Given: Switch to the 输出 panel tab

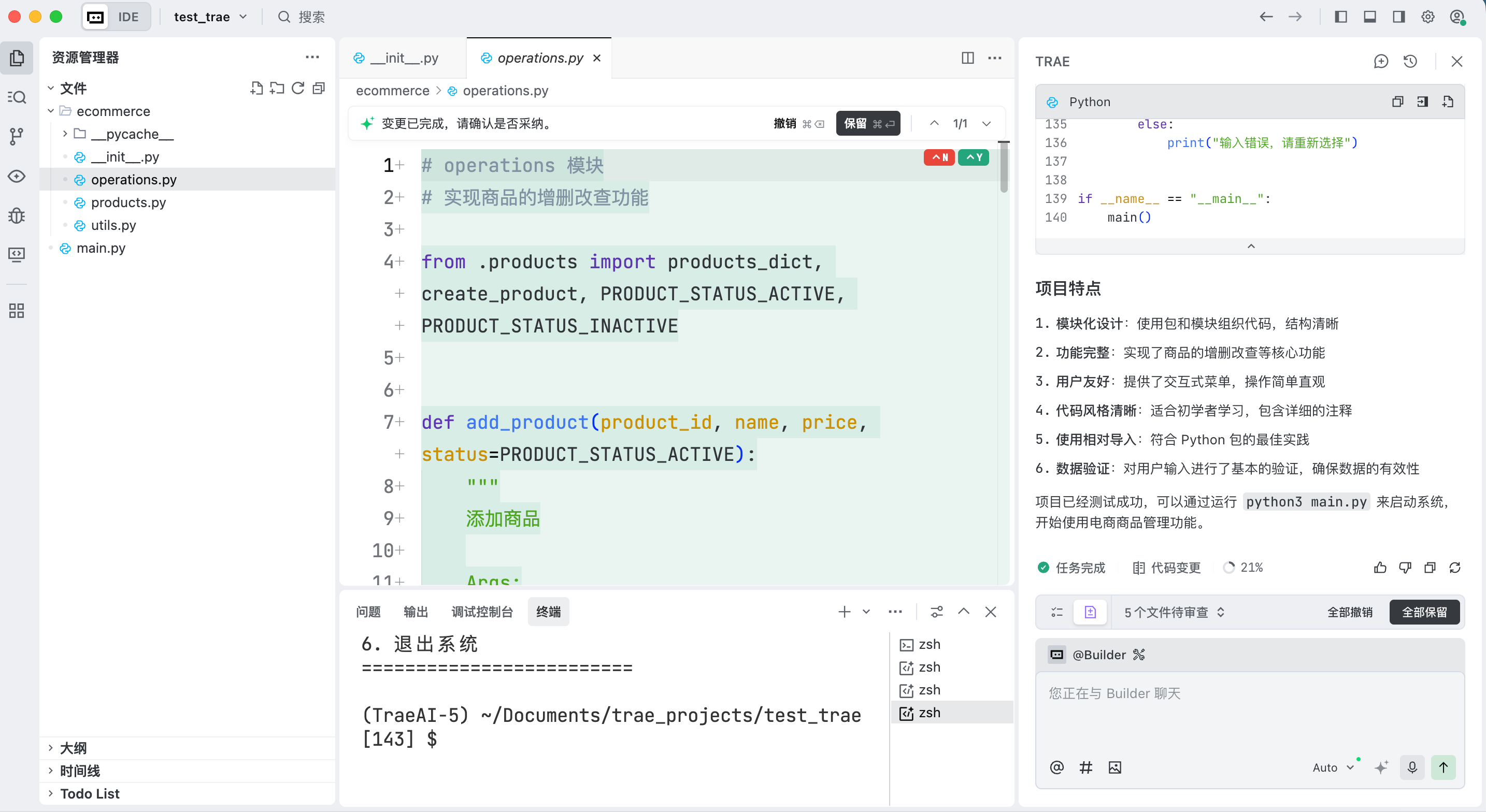Looking at the screenshot, I should click(416, 612).
